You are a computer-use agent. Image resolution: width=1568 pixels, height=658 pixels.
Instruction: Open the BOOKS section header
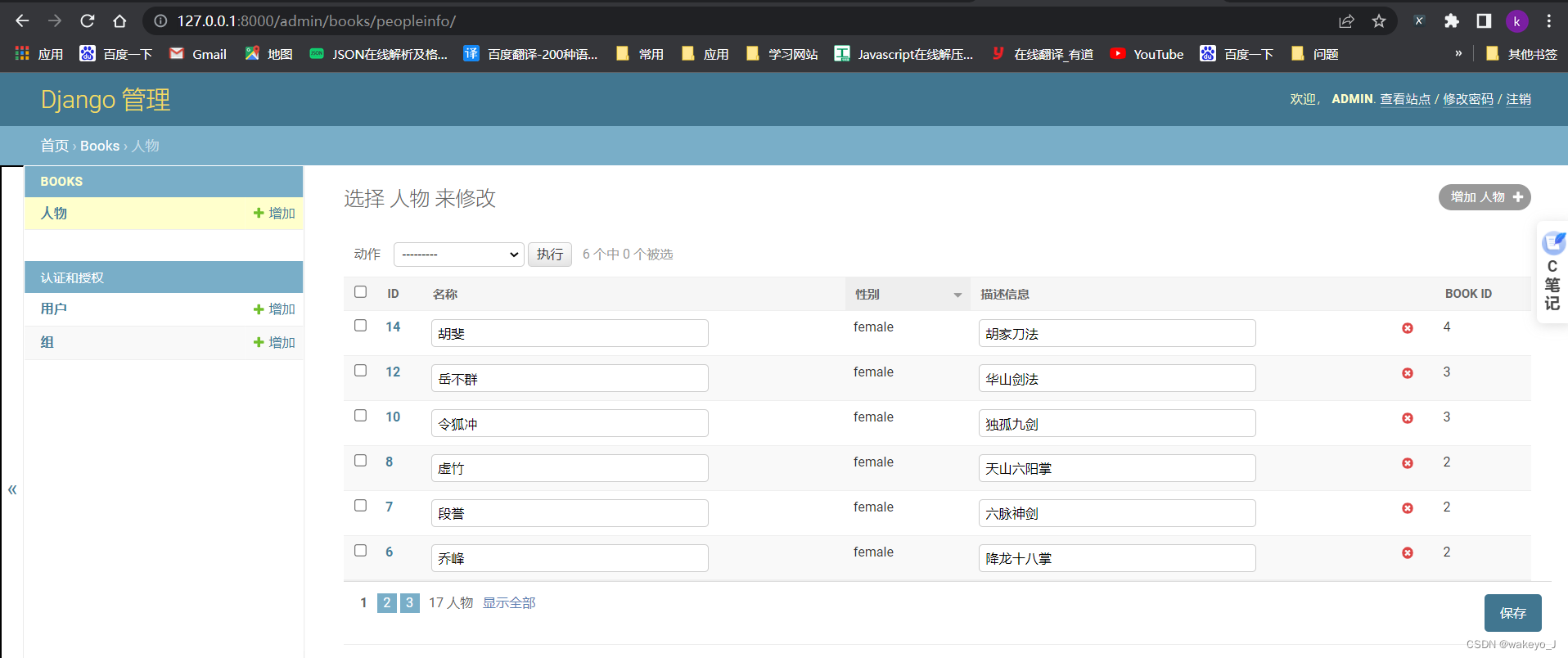point(61,182)
